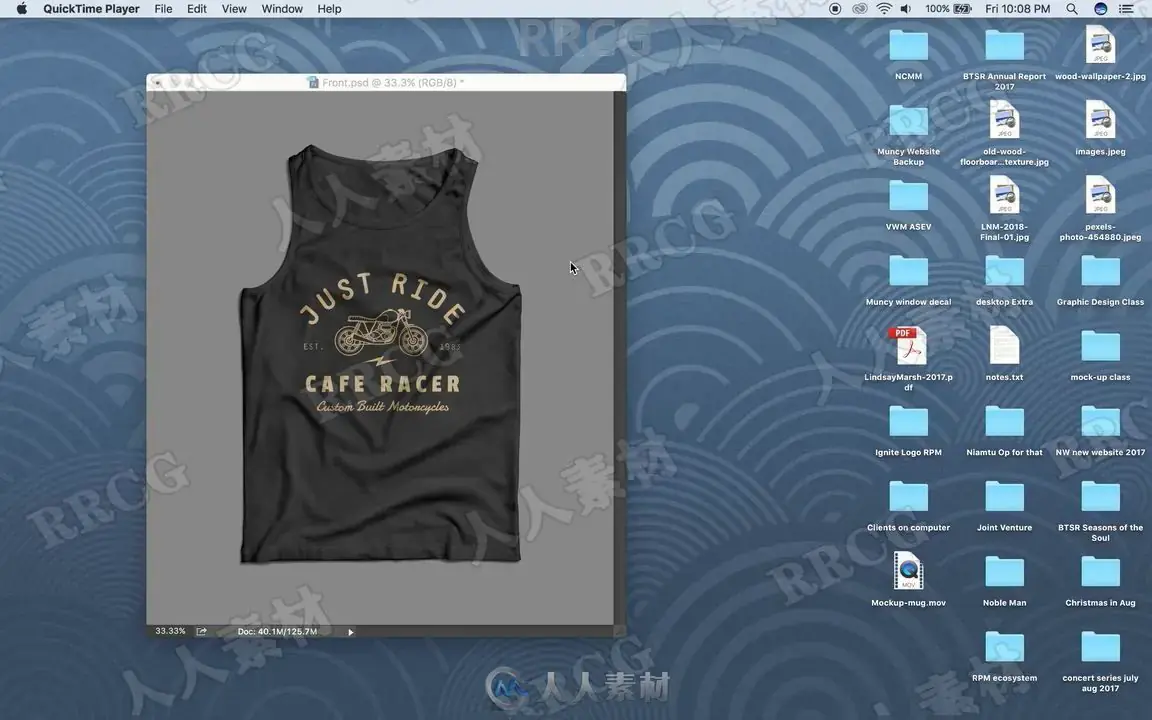Click the vertical scrollbar of Front.psd window

(619, 358)
